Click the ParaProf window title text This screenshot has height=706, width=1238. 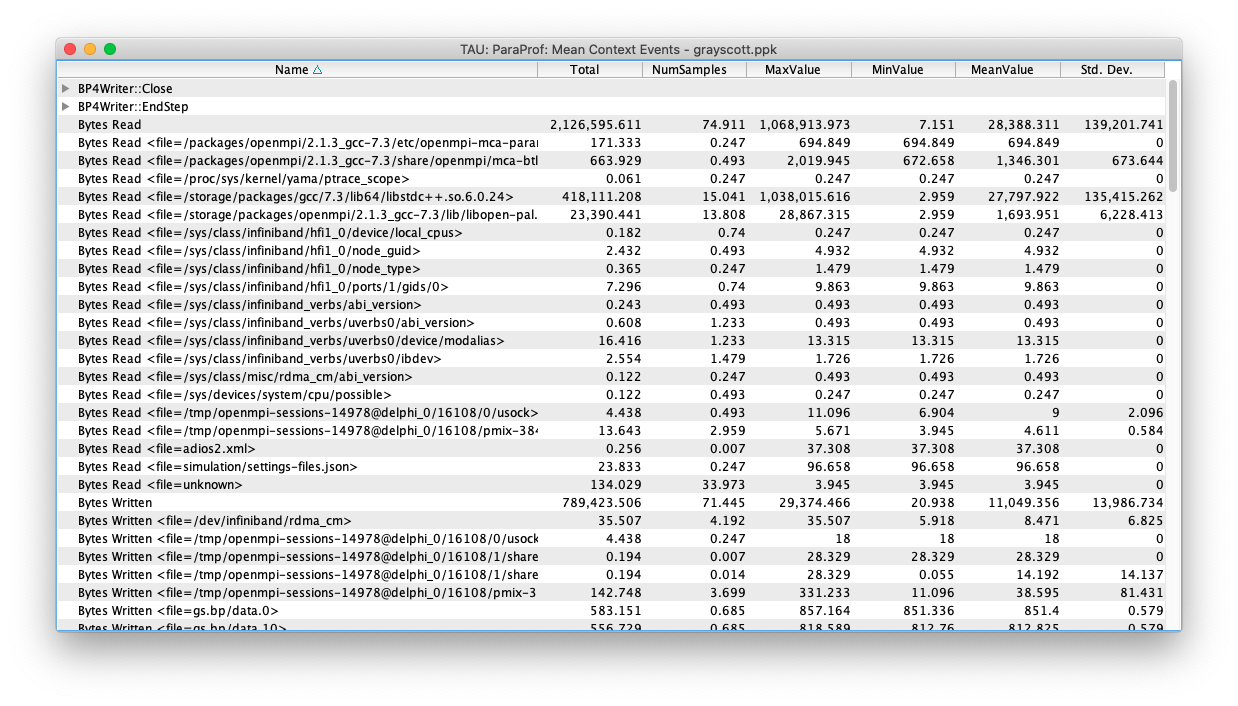pyautogui.click(x=618, y=49)
